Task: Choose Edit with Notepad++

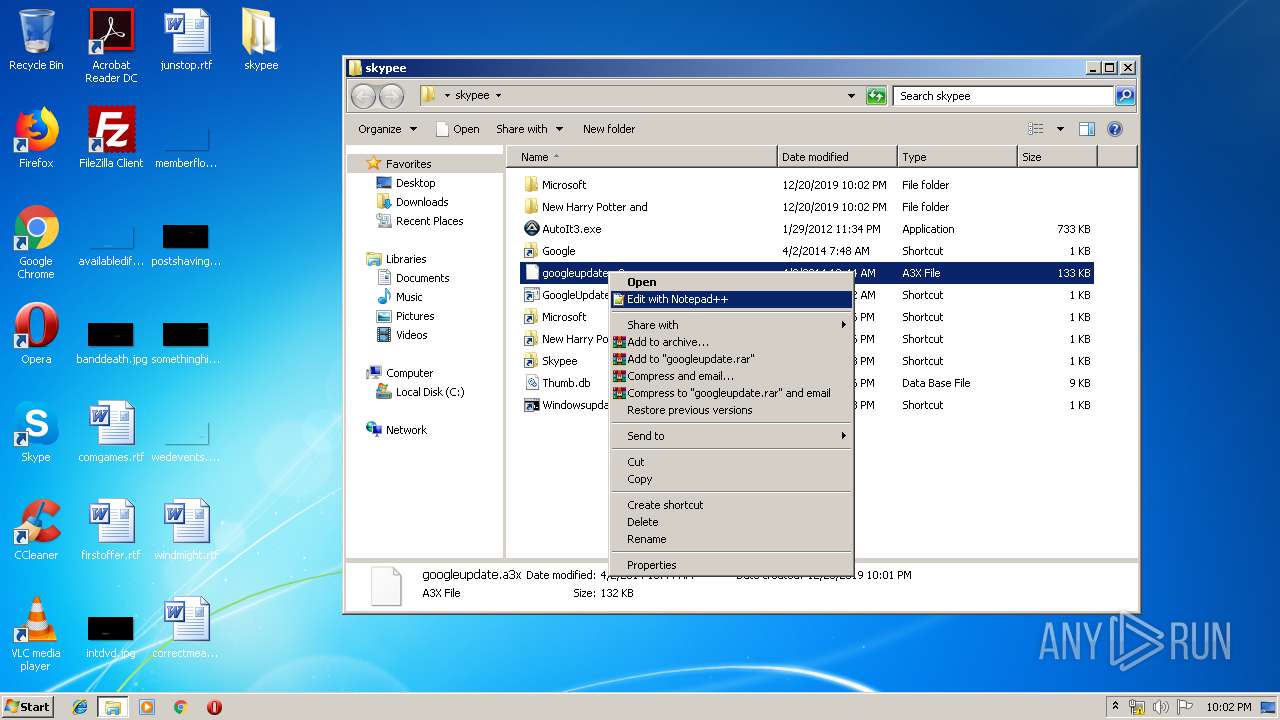Action: (x=731, y=299)
